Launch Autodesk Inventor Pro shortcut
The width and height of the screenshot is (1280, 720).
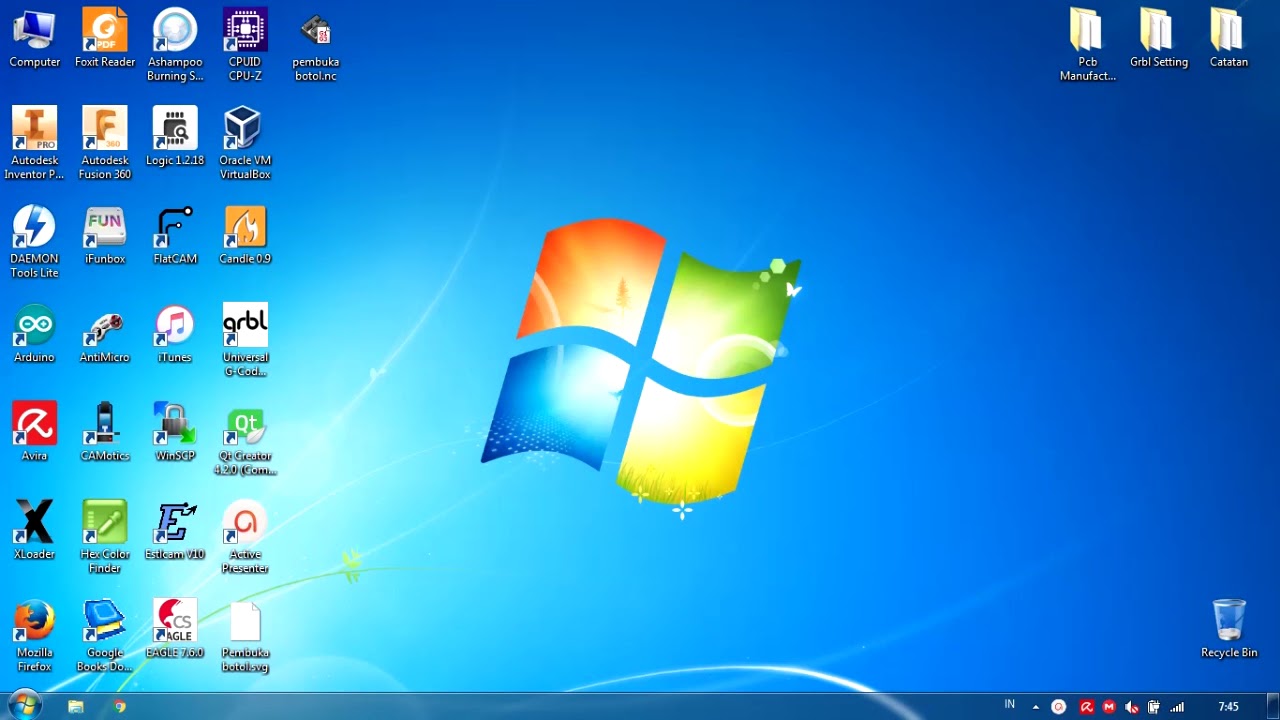34,143
